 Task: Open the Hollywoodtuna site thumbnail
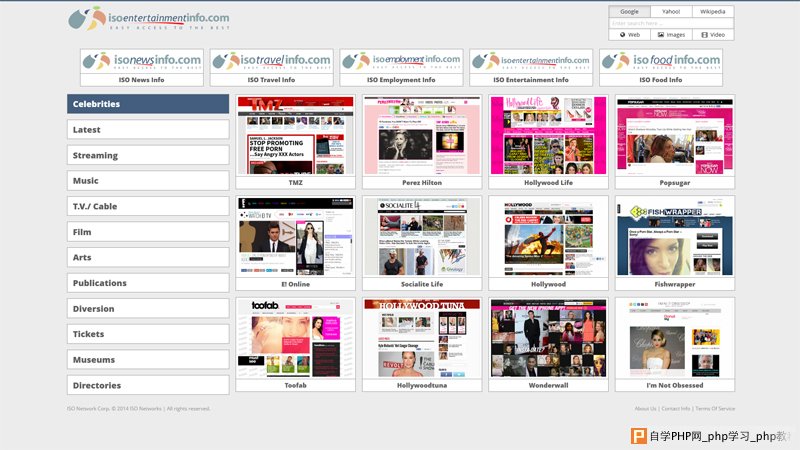422,338
